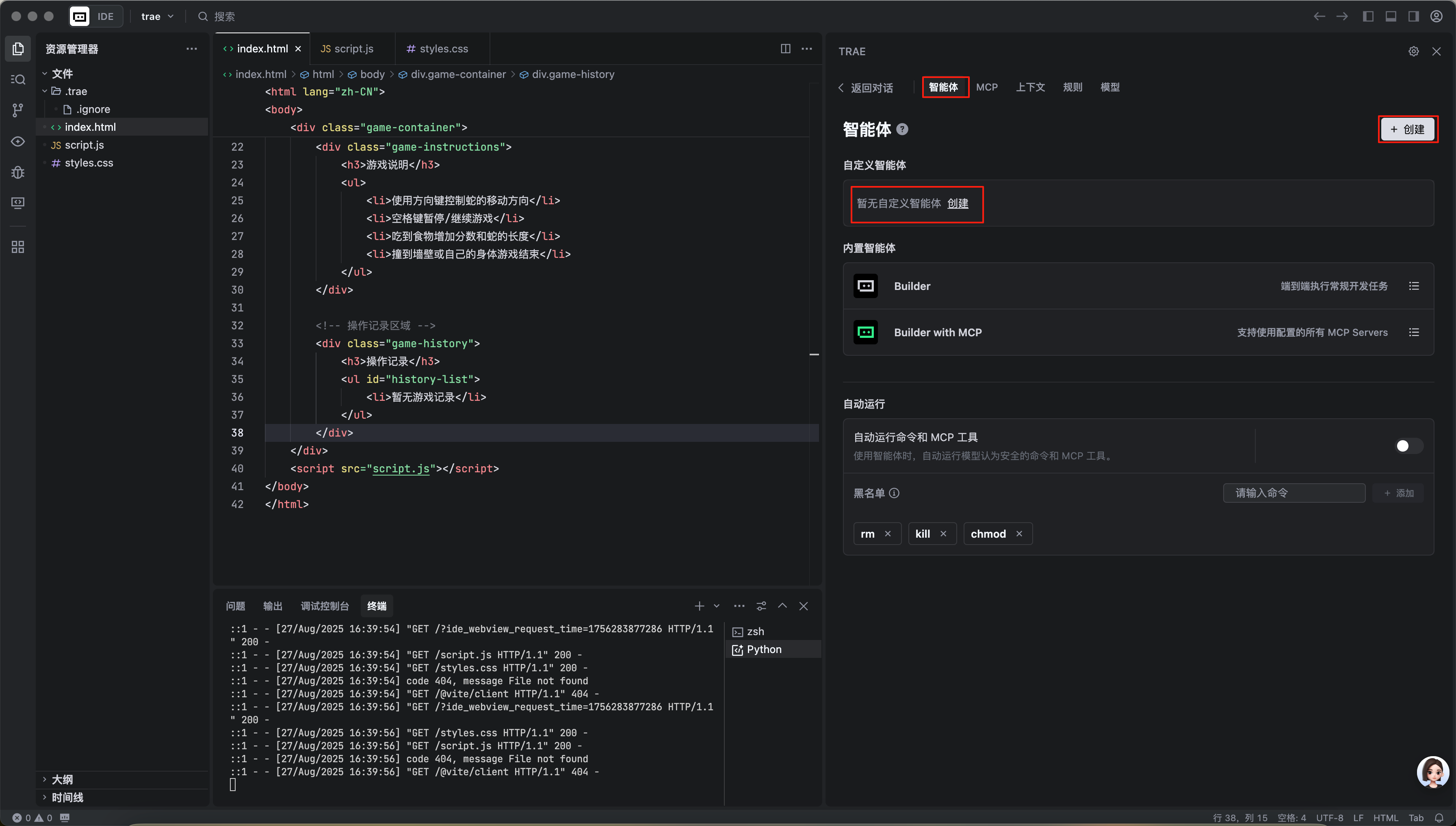Open the new terminal profile dropdown arrow
This screenshot has height=826, width=1456.
[717, 606]
